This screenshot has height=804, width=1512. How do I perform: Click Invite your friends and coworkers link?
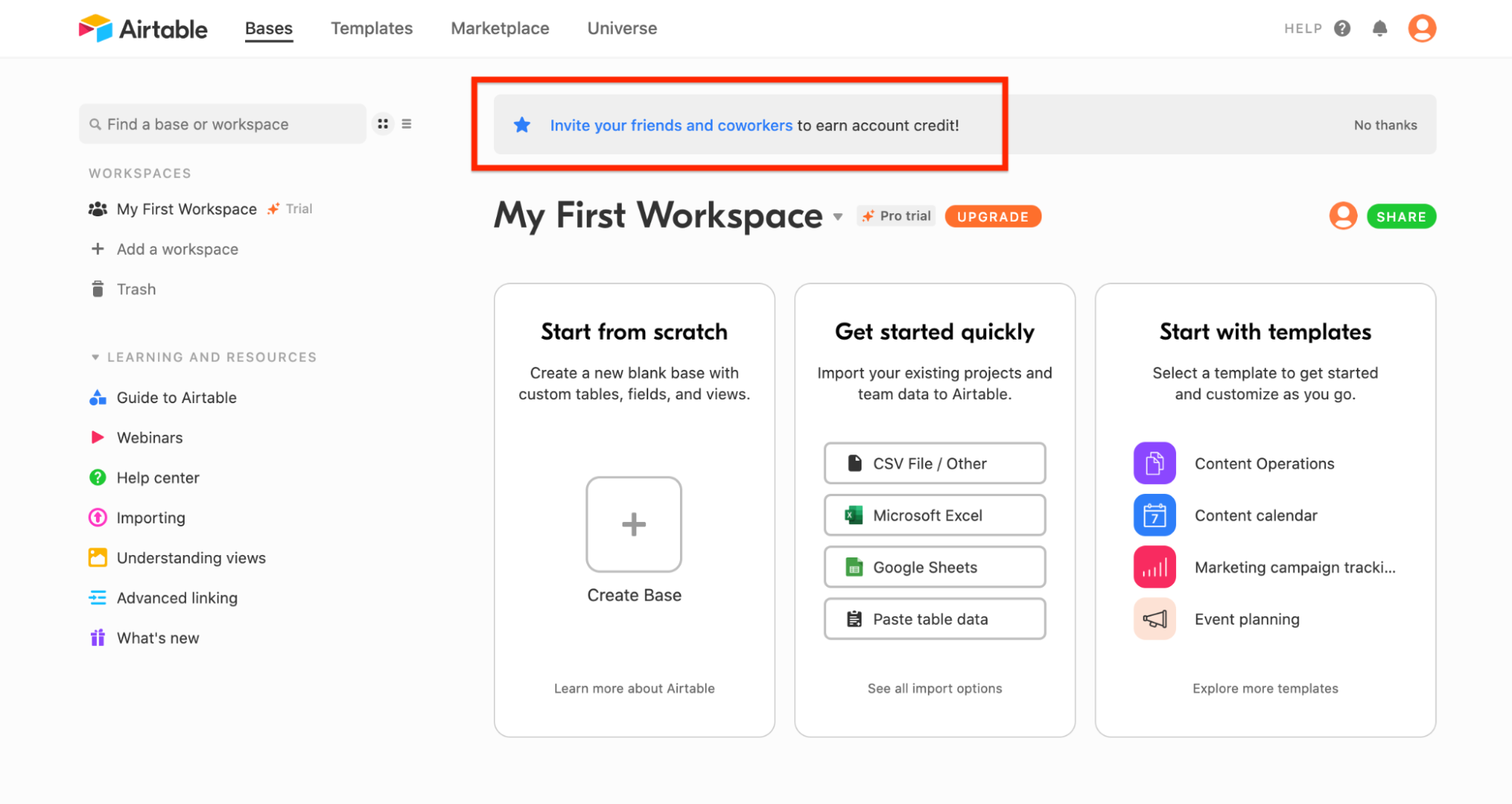[671, 126]
